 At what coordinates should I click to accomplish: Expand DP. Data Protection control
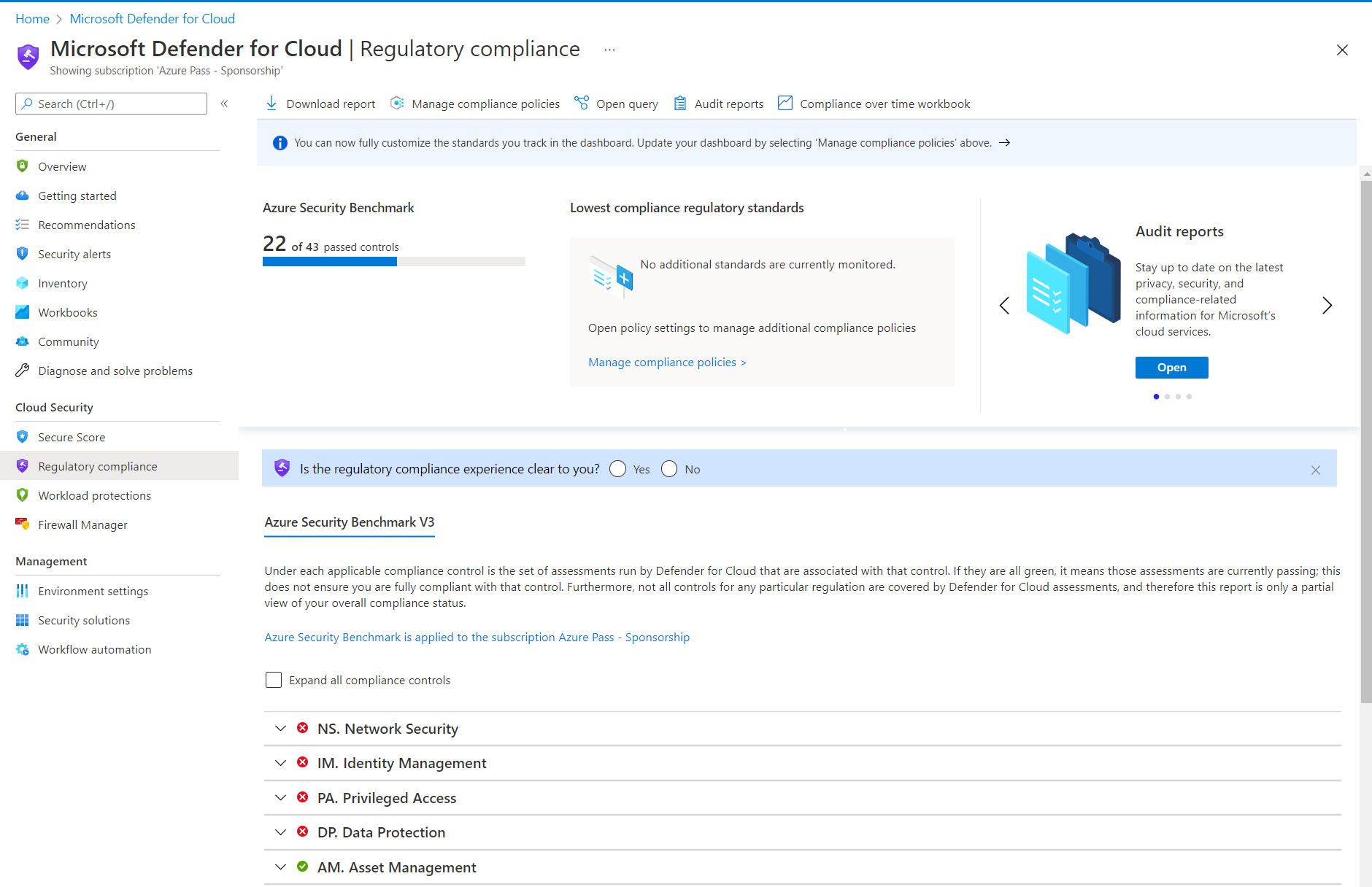click(280, 832)
